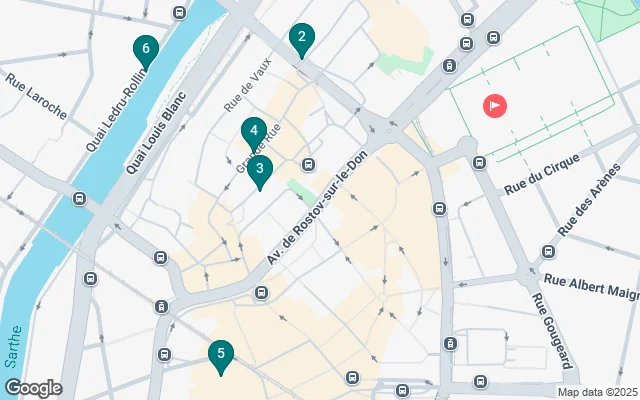Click the Av. de Rostov-sur-le-Don label
This screenshot has height=400, width=640.
(318, 207)
